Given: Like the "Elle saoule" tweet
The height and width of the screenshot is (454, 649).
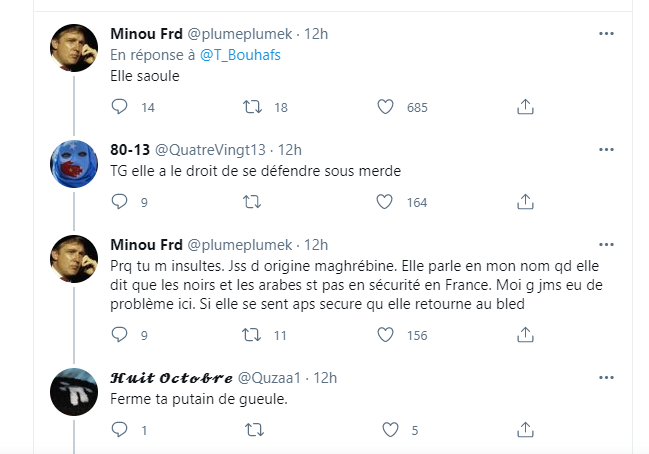Looking at the screenshot, I should tap(386, 107).
